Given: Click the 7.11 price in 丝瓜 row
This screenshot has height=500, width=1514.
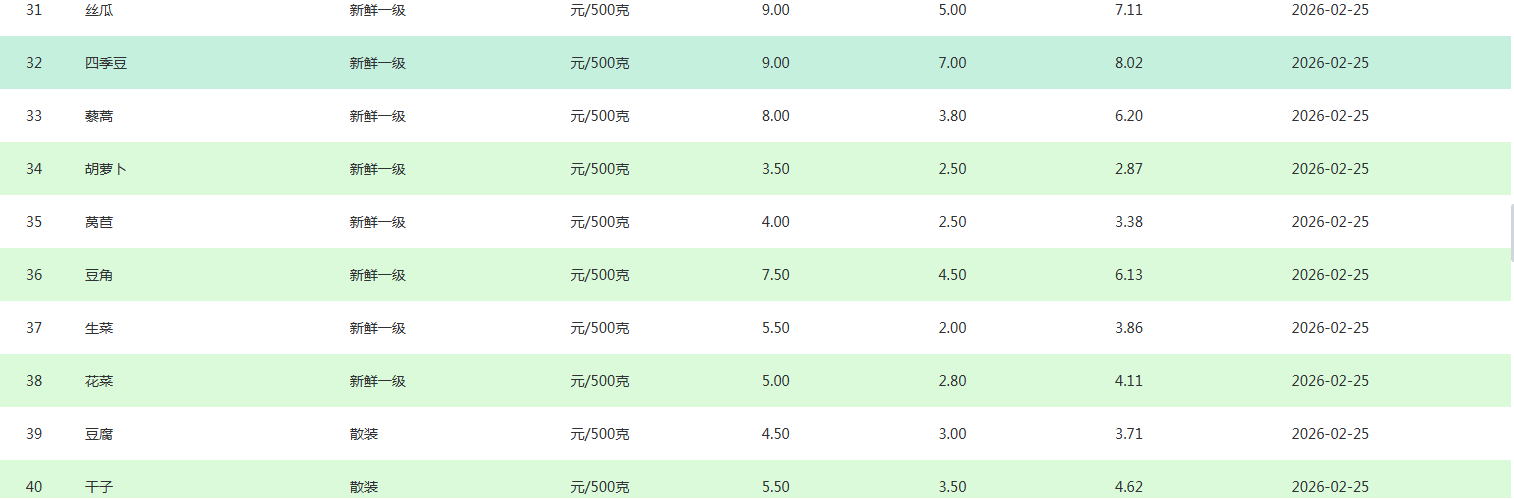Looking at the screenshot, I should (1129, 10).
